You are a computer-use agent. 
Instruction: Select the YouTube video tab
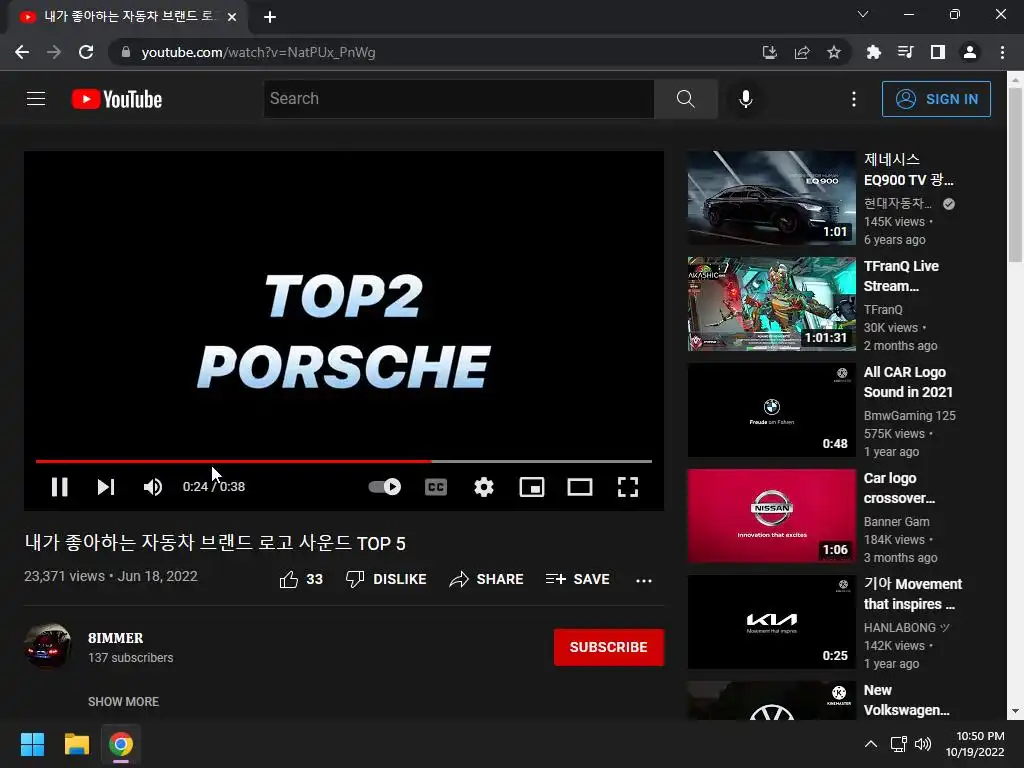point(128,17)
